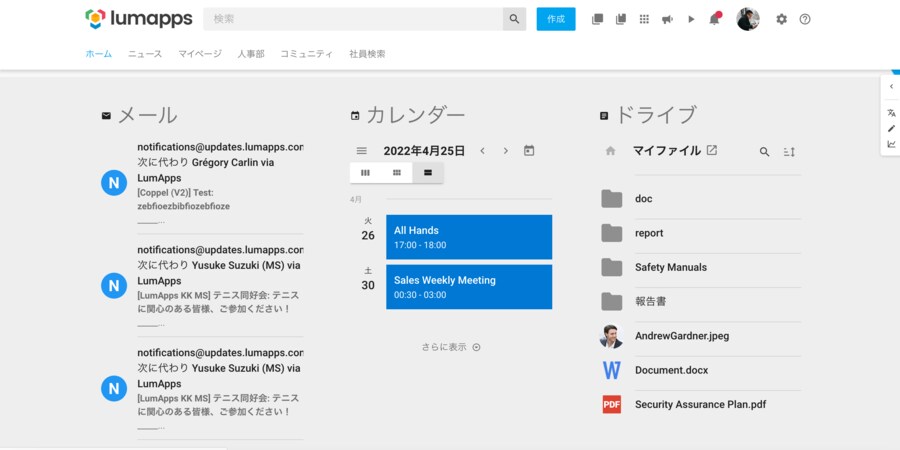This screenshot has height=450, width=900.
Task: Open settings gear in header
Action: pos(781,19)
